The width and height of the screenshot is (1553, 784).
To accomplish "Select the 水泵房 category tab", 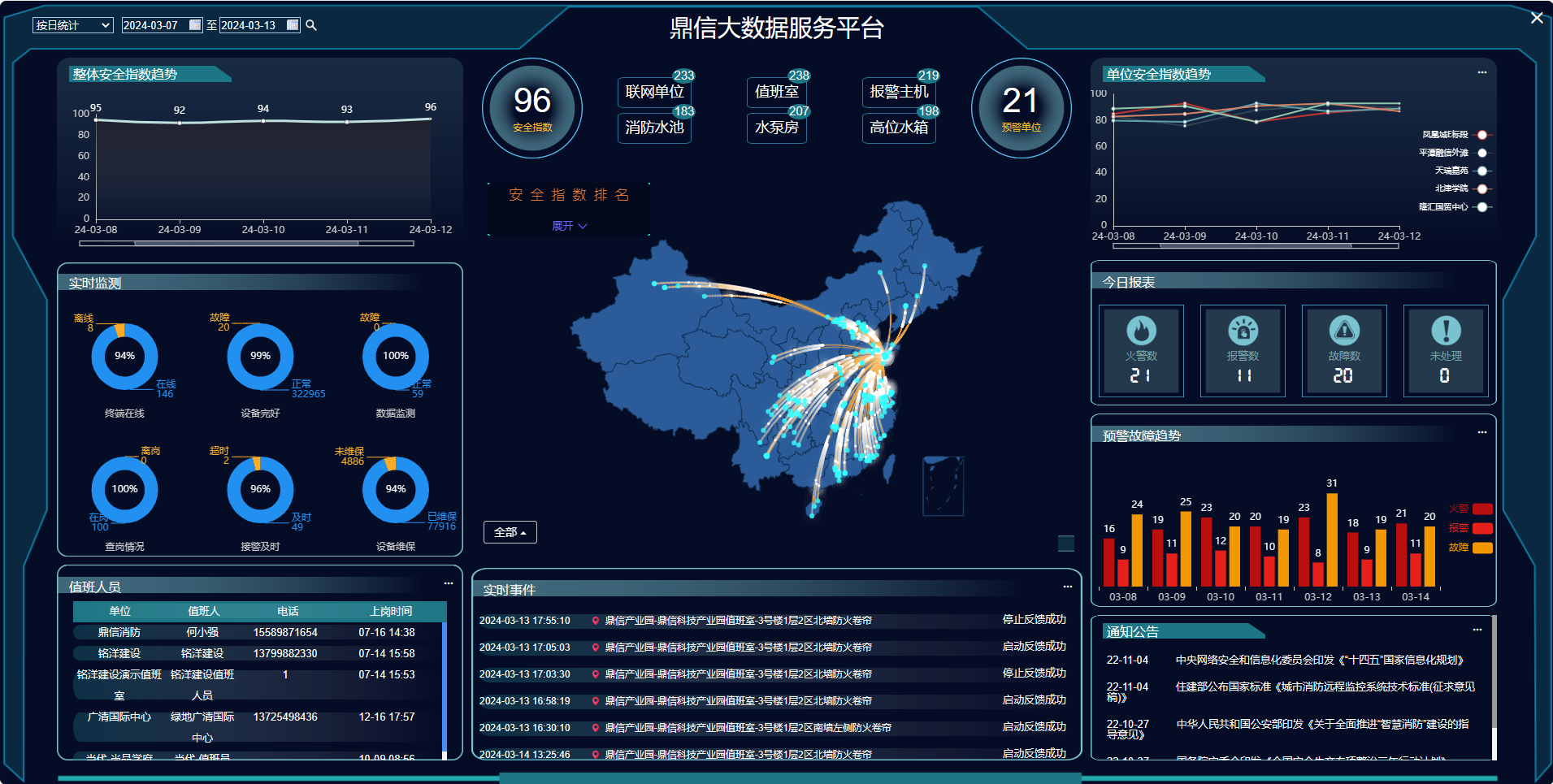I will [776, 128].
